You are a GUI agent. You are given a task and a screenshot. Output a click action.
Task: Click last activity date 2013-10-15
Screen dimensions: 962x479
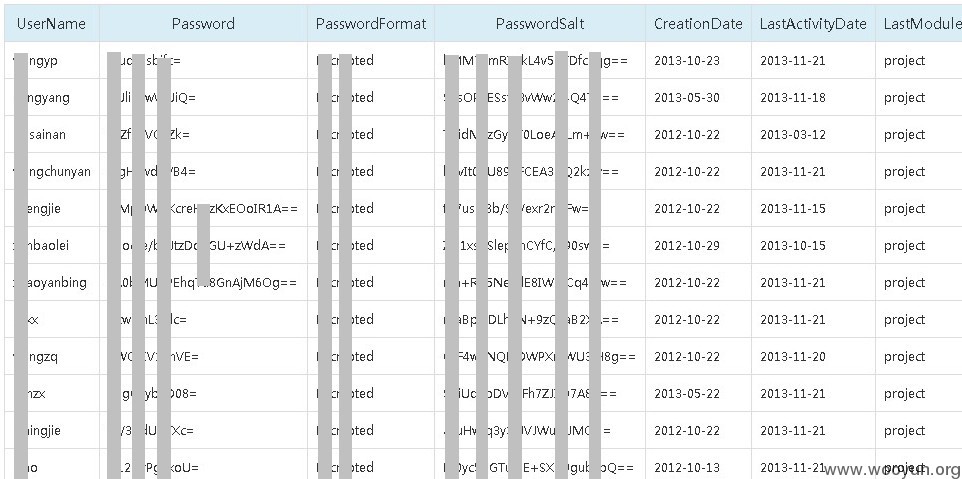tap(793, 245)
